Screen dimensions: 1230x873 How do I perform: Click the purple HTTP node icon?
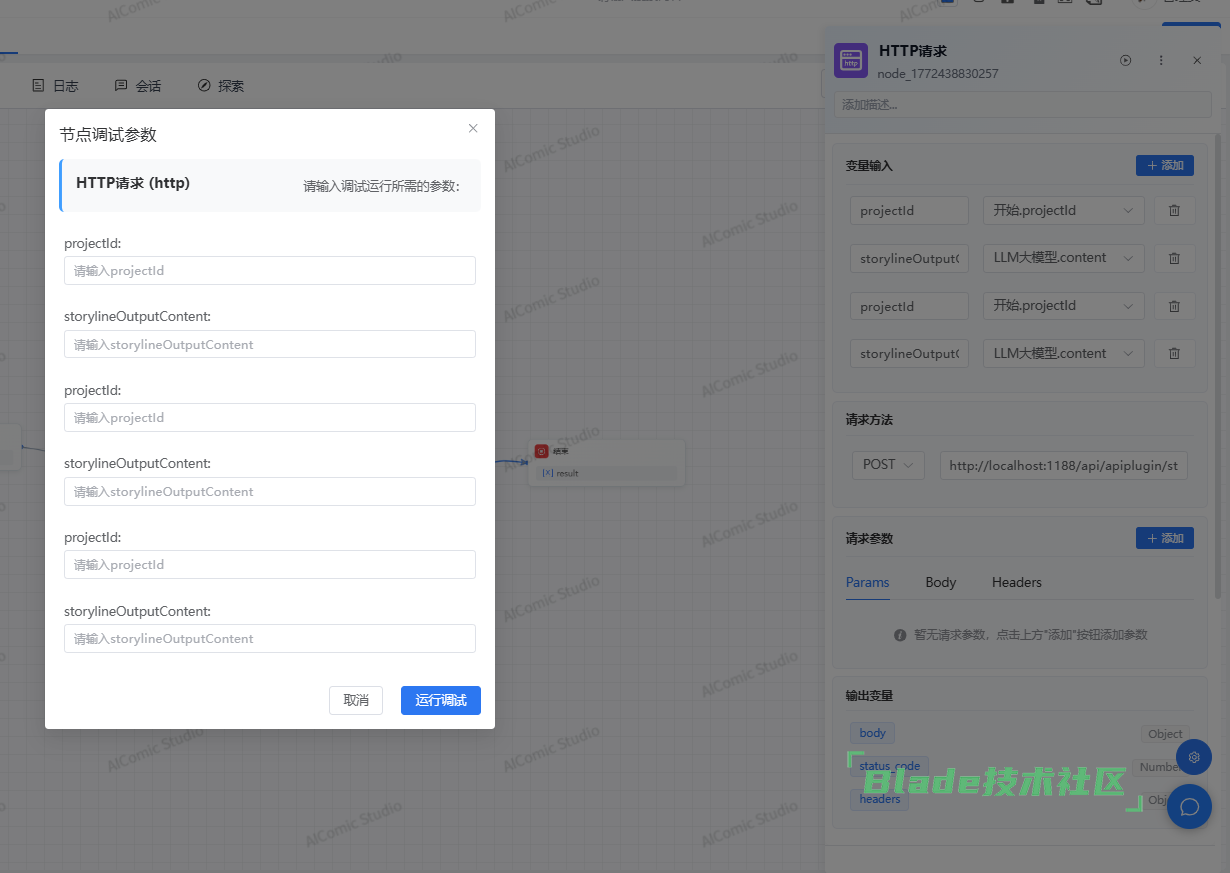tap(851, 61)
